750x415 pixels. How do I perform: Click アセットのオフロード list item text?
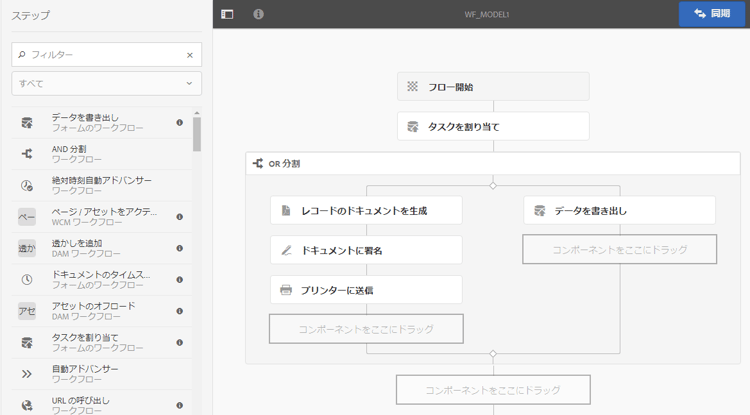93,306
